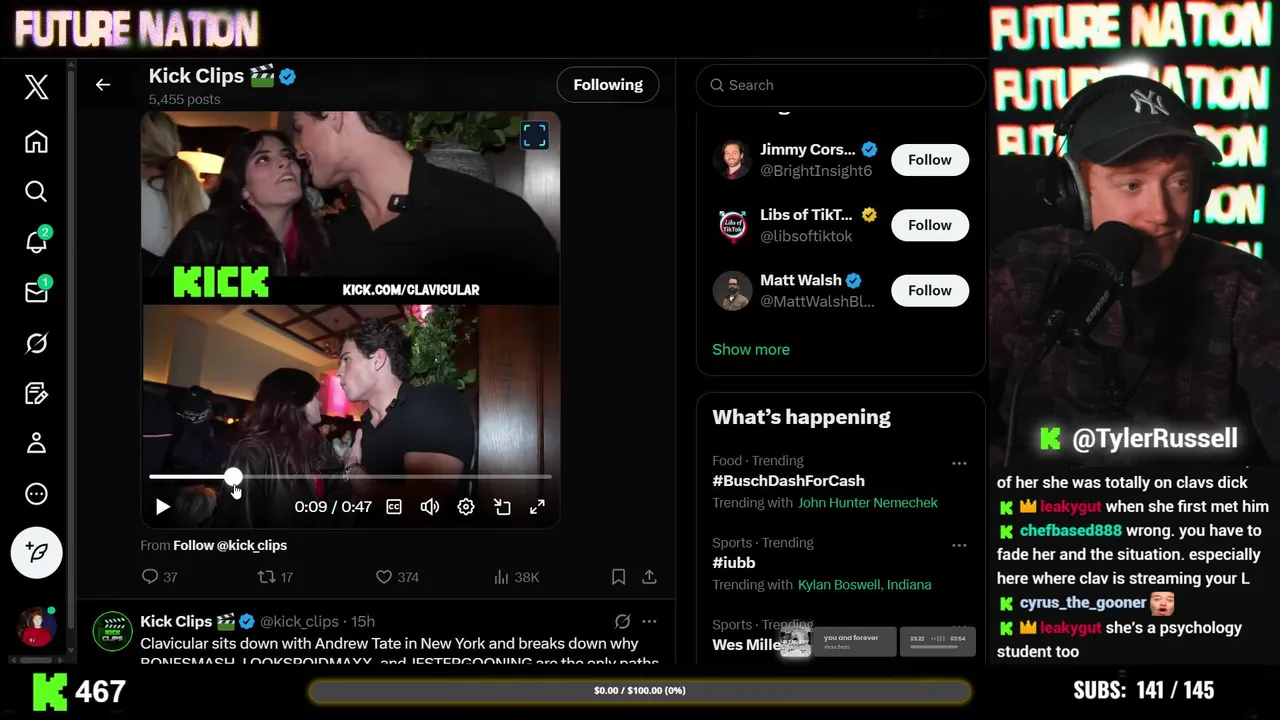Open More circle icon in sidebar
Screen dimensions: 1280x720
[36, 494]
